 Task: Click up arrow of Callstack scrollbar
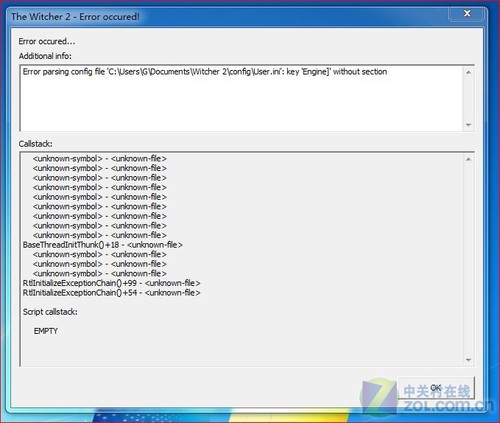coord(468,159)
